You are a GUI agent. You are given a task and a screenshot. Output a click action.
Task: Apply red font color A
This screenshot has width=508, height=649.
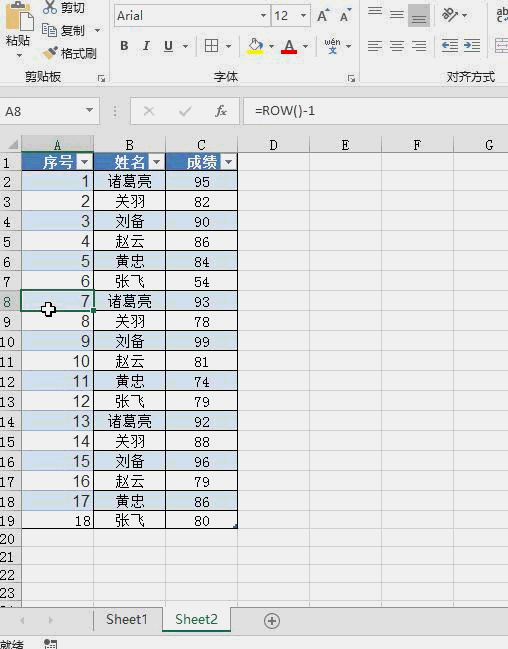(289, 46)
